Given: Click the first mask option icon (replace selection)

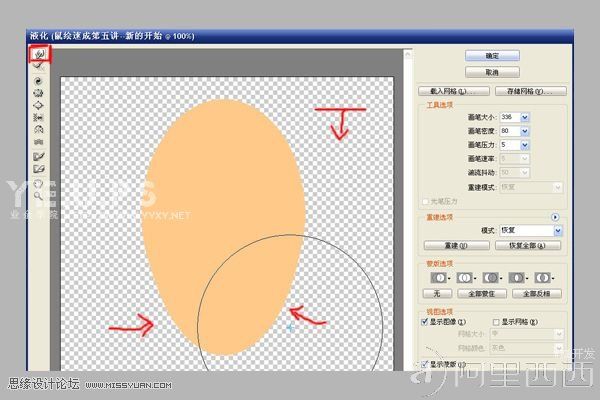Looking at the screenshot, I should click(x=439, y=278).
